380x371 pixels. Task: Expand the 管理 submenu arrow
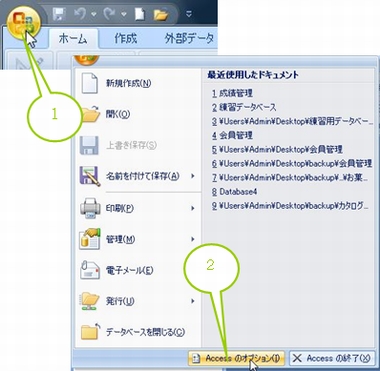point(193,239)
